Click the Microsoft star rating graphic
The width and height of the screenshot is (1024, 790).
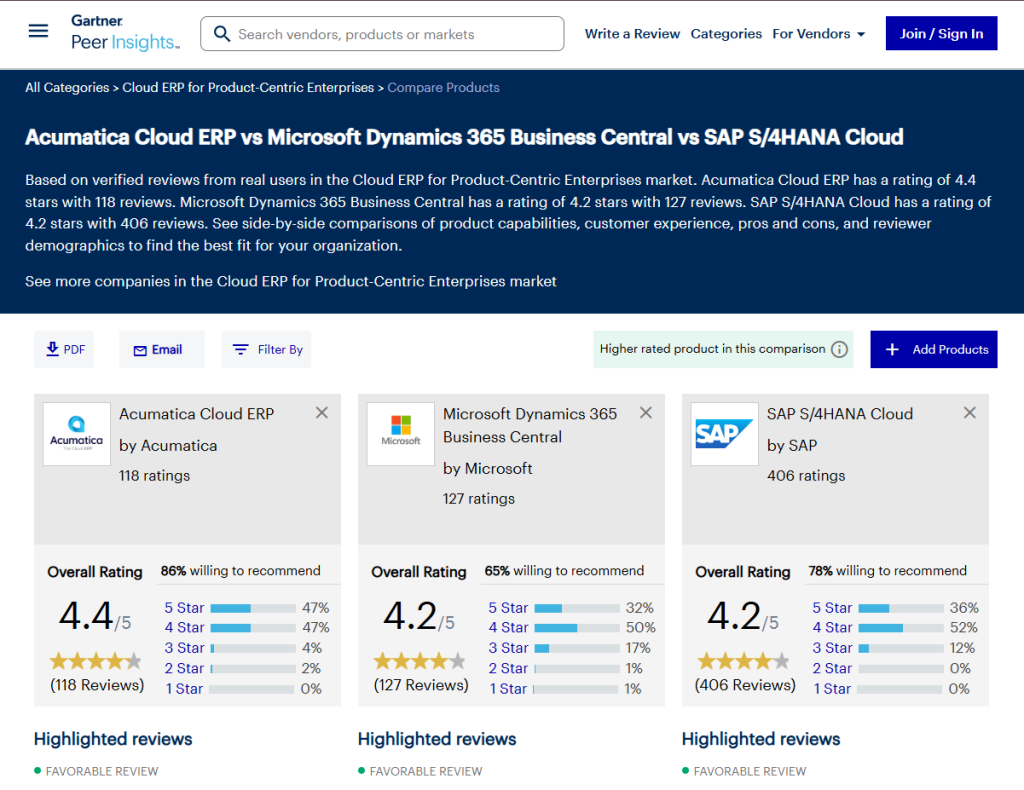[x=419, y=661]
